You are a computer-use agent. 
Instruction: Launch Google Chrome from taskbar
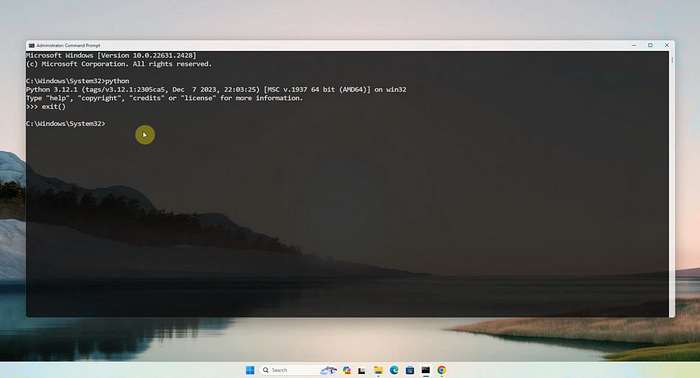pos(442,370)
